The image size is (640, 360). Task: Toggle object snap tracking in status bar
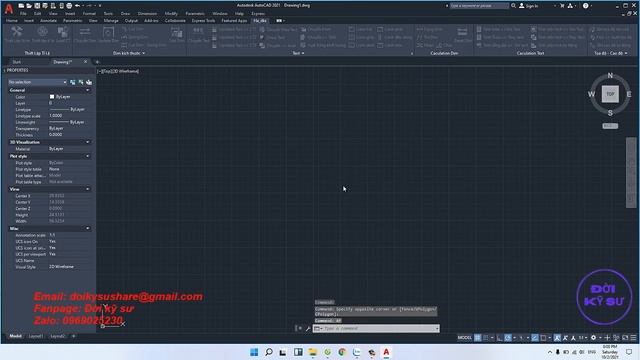coord(535,338)
